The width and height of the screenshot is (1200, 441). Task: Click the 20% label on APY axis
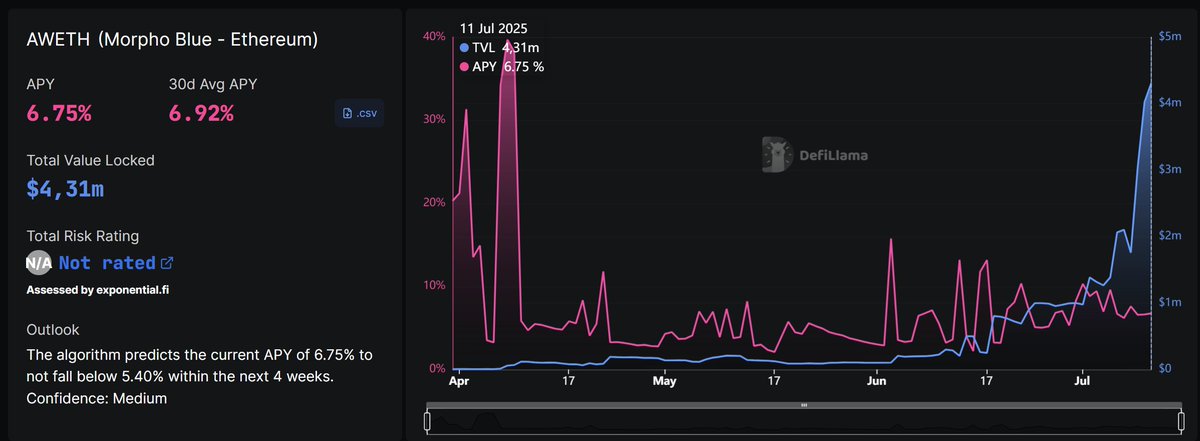(x=434, y=202)
